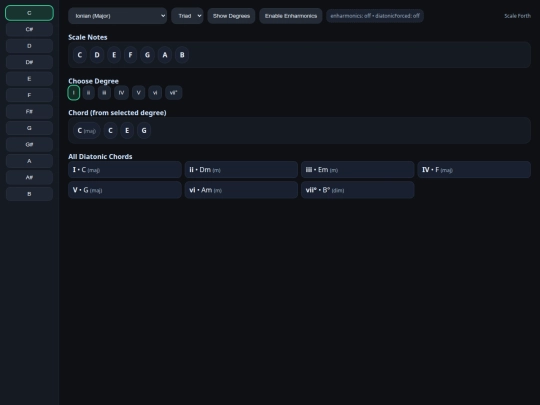
Task: Click the Scale Notes heading
Action: coord(88,37)
